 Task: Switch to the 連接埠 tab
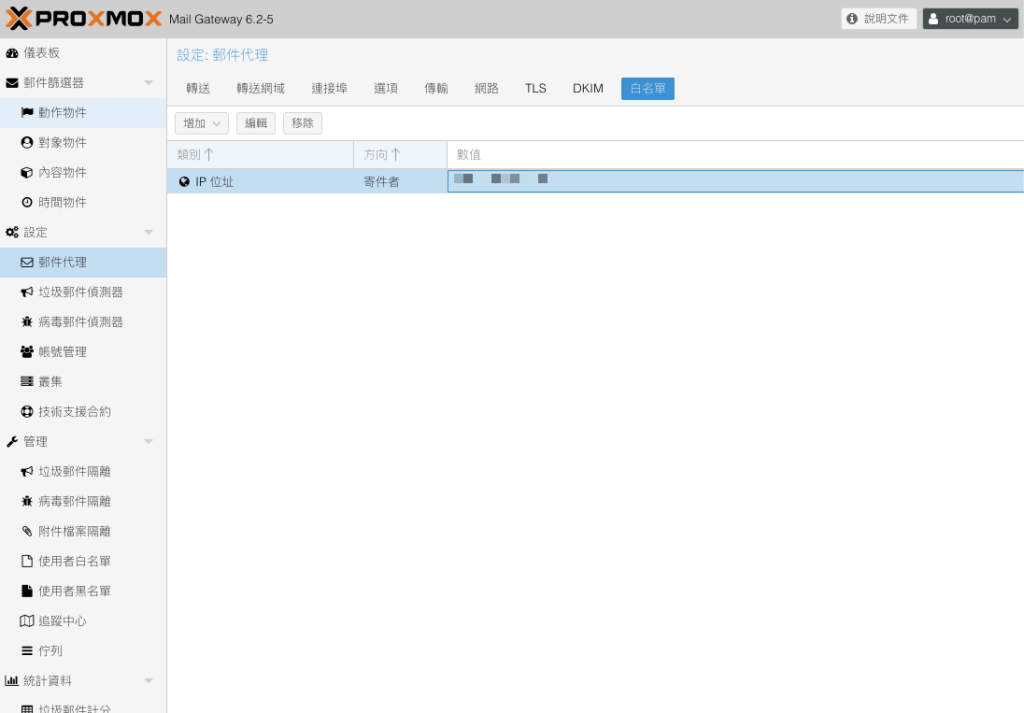tap(329, 89)
